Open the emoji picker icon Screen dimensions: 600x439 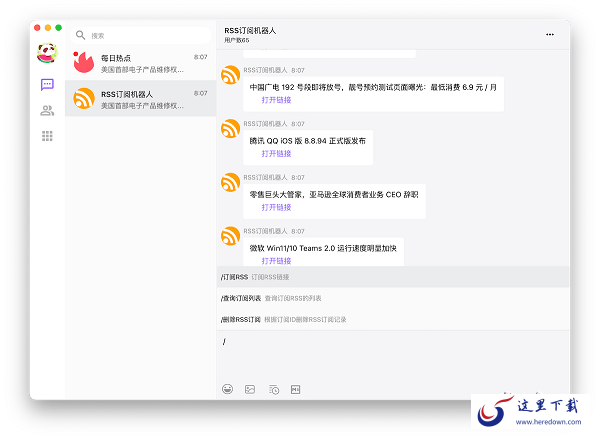pos(227,389)
